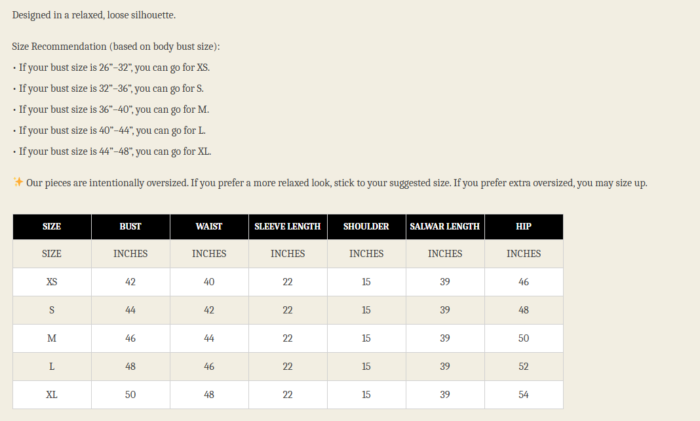Click the SHOULDER column header
The image size is (700, 421).
point(366,226)
